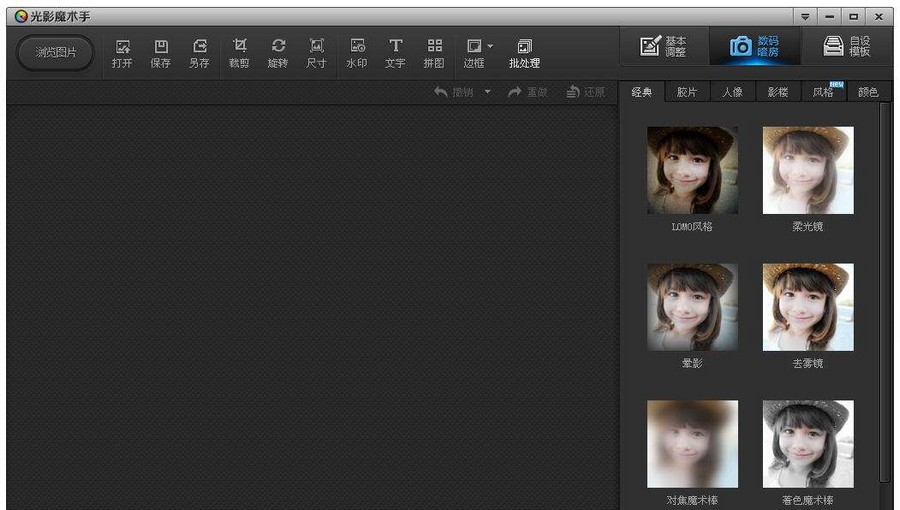Image resolution: width=900 pixels, height=510 pixels.
Task: Select the 旋转 rotate tool
Action: (x=278, y=54)
